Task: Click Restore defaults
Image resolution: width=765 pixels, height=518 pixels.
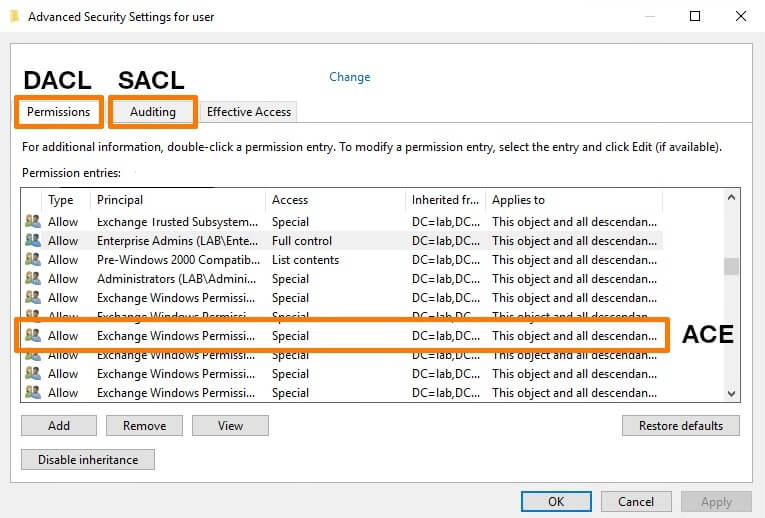Action: pos(680,426)
